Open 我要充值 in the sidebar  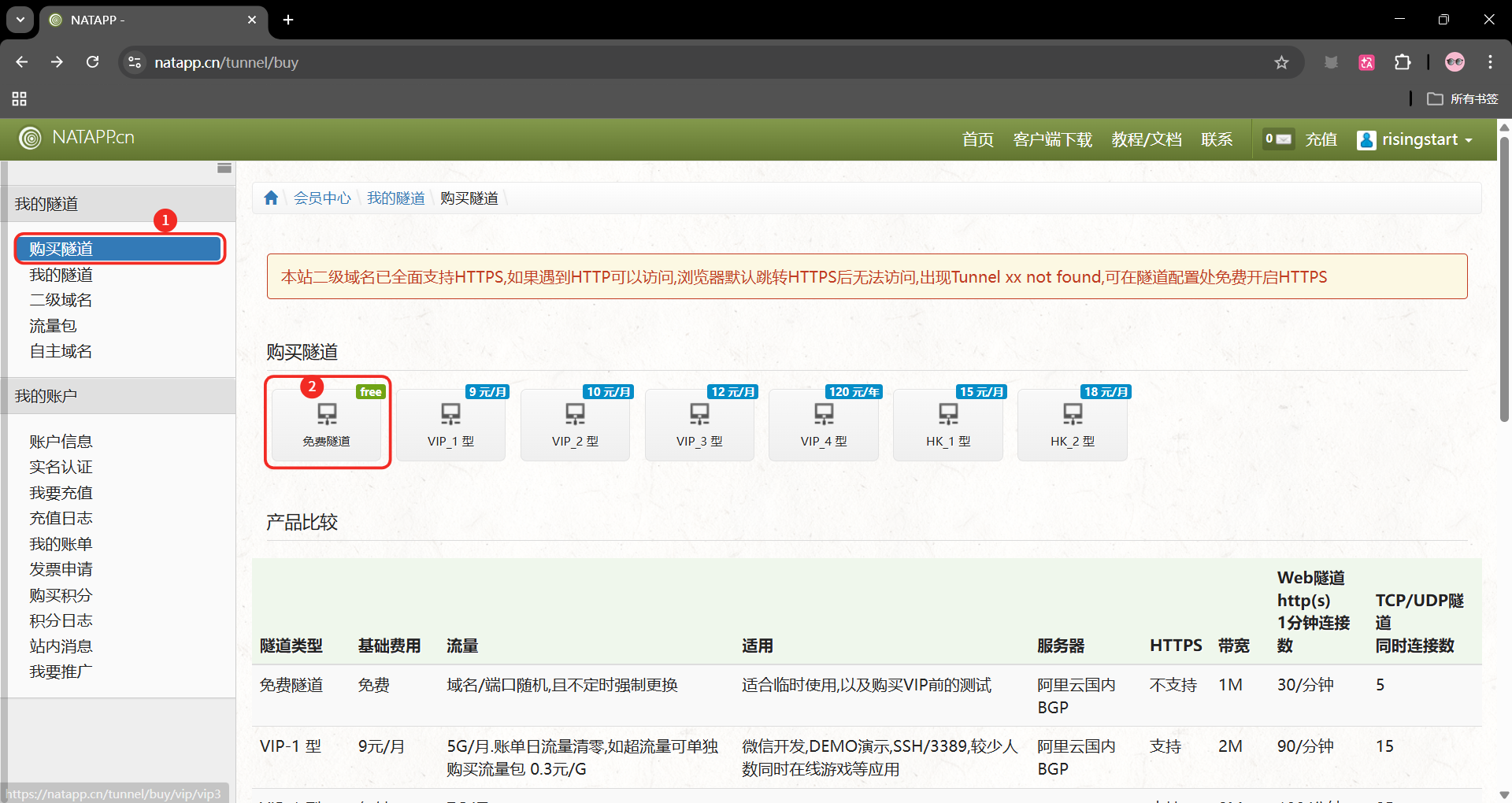coord(61,493)
